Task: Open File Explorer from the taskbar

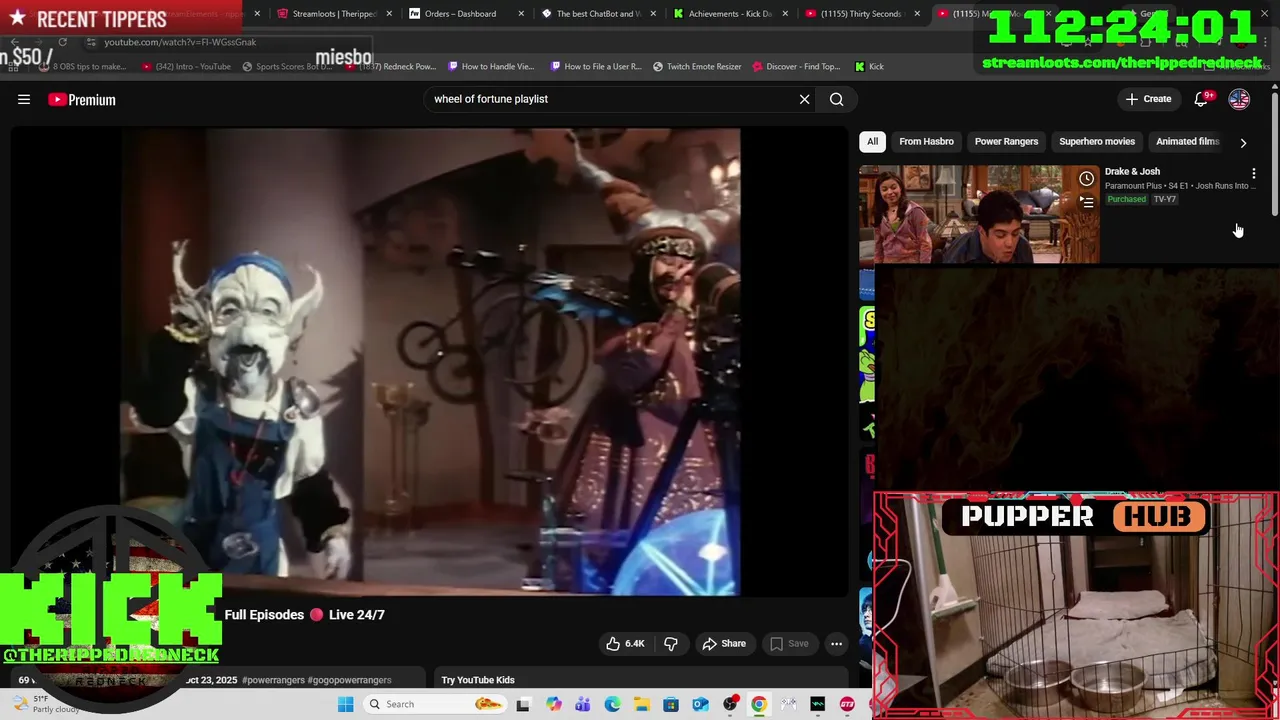Action: pos(641,704)
